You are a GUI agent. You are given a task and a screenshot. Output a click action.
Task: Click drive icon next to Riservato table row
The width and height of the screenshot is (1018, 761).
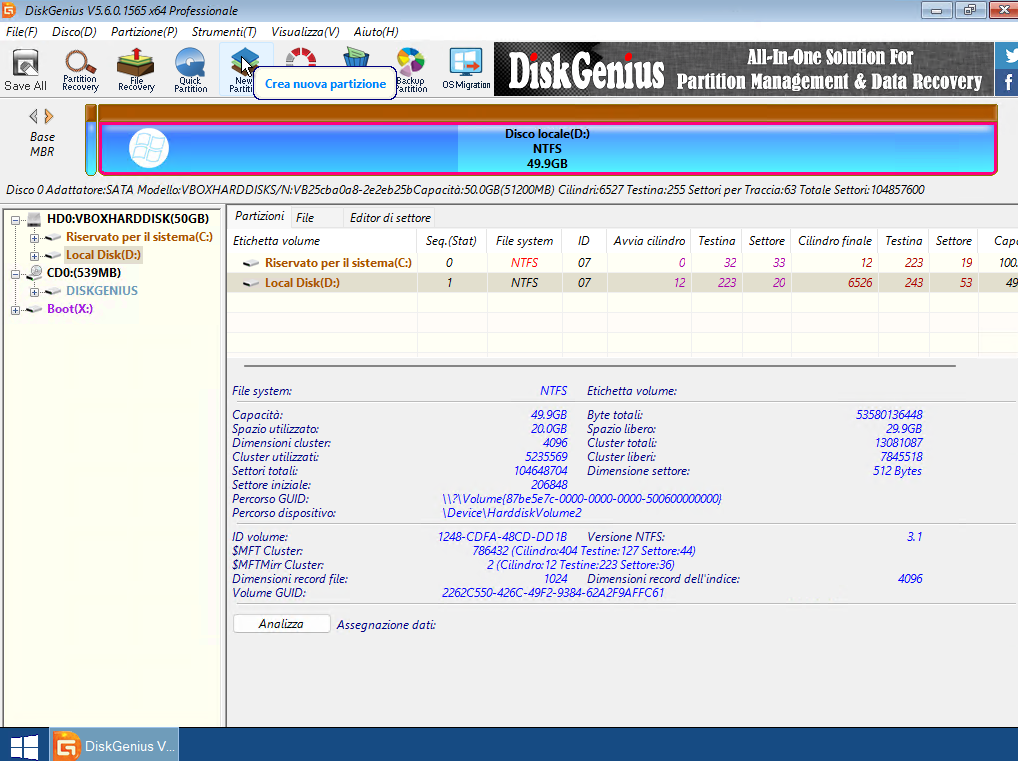coord(251,263)
